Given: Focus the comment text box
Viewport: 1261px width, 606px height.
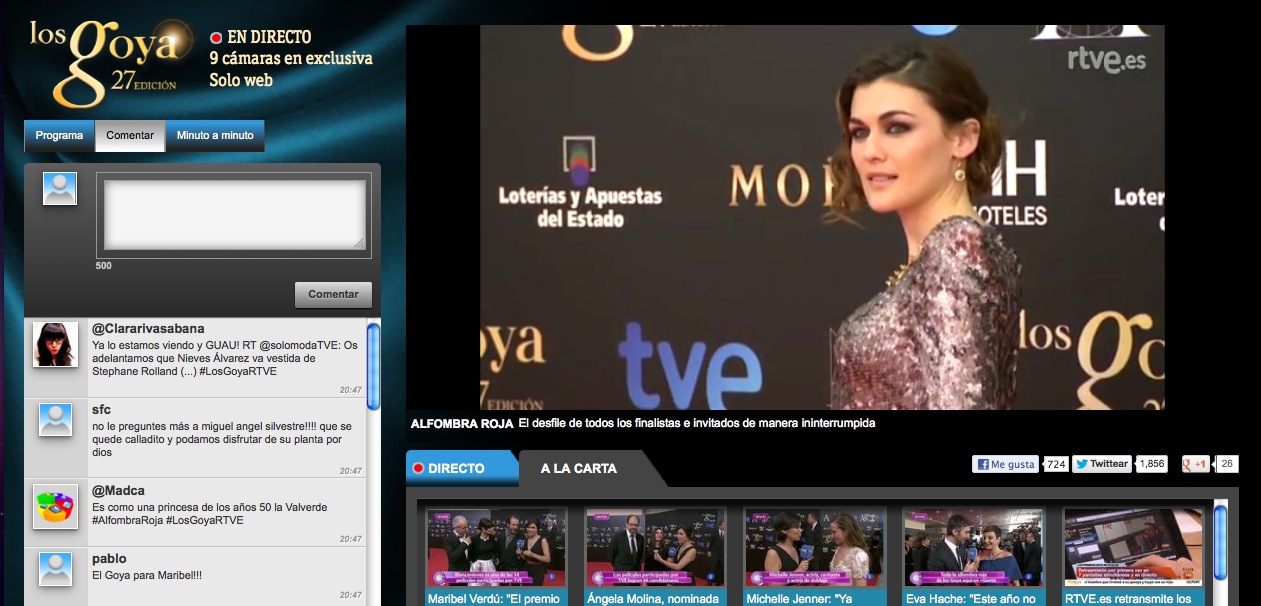Looking at the screenshot, I should (x=234, y=216).
